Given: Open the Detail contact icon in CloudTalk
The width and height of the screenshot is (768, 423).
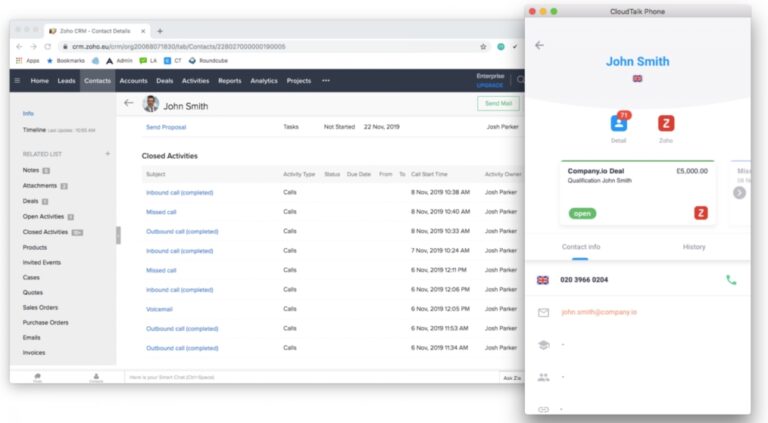Looking at the screenshot, I should 619,123.
